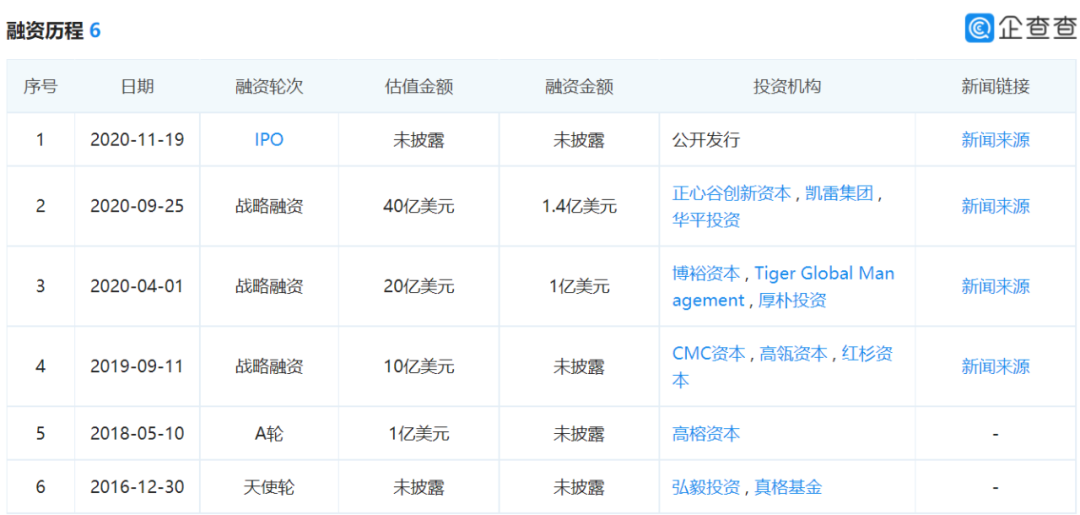1080x515 pixels.
Task: Click the 新闻链接 column header
Action: click(x=995, y=87)
